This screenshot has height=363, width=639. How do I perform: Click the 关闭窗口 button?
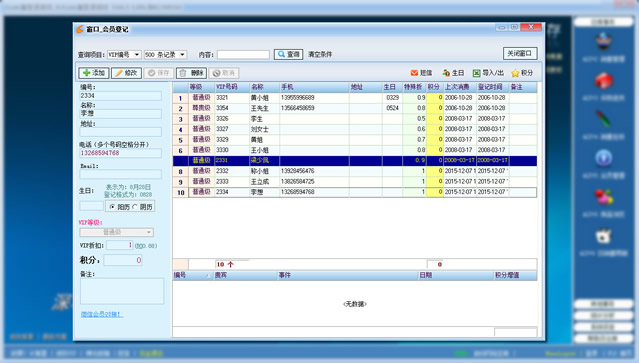click(520, 53)
